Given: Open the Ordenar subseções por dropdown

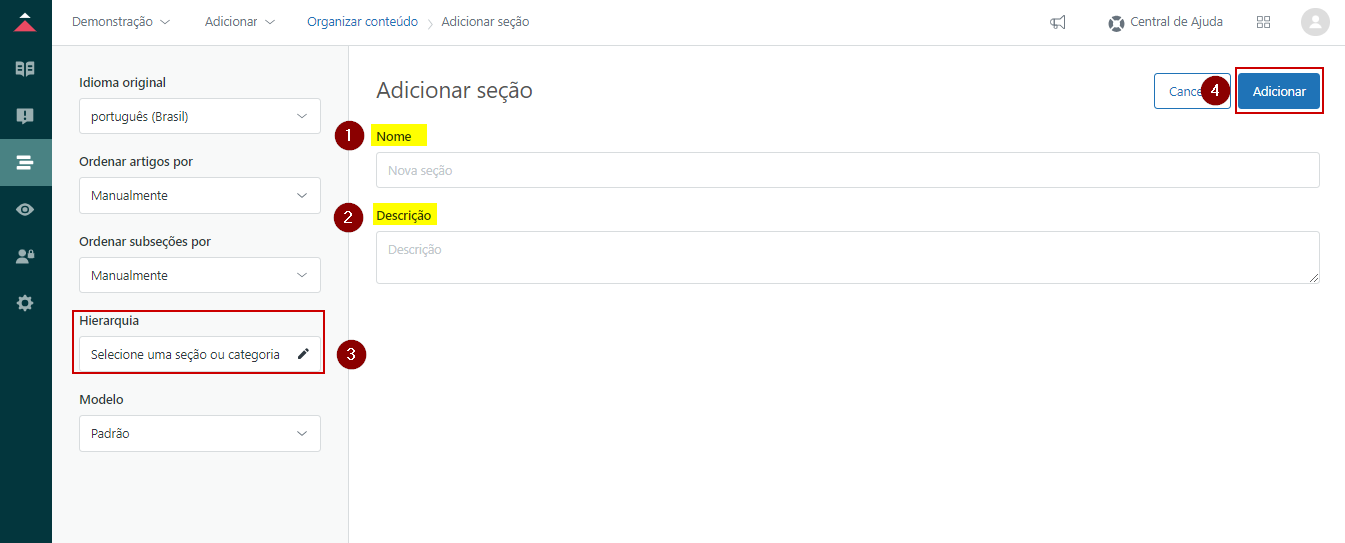Looking at the screenshot, I should (x=200, y=275).
